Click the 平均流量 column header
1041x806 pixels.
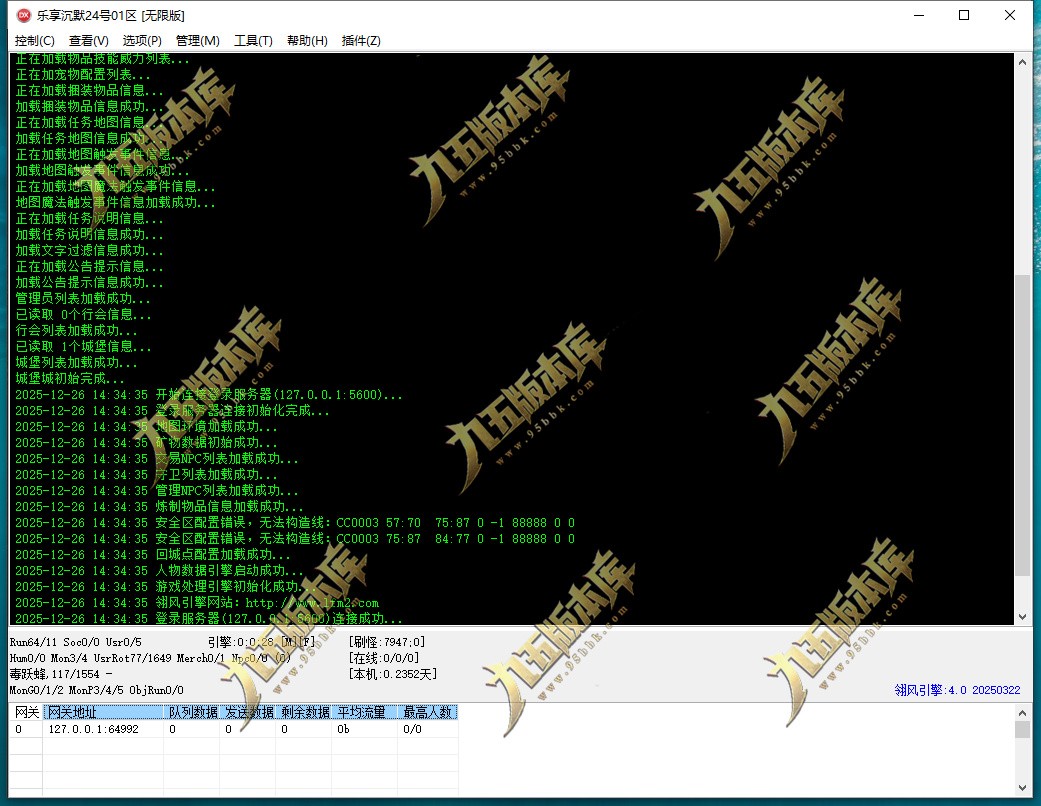(x=364, y=712)
